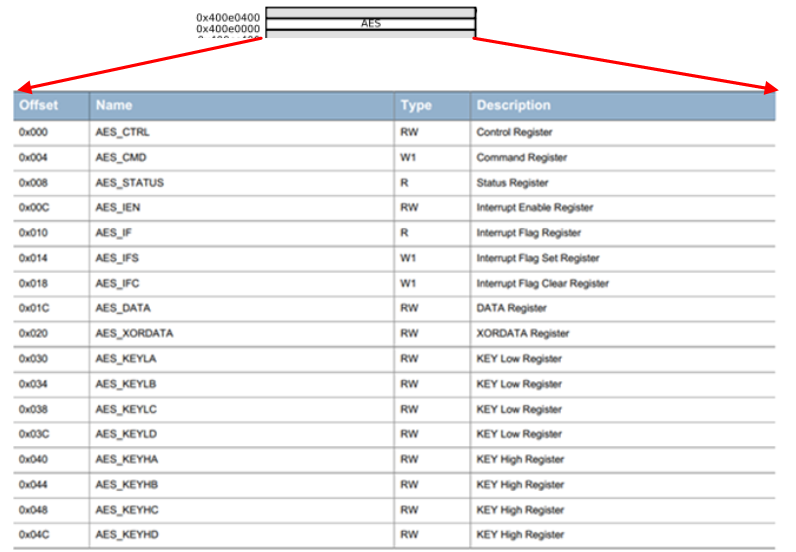This screenshot has height=552, width=796.
Task: Click the XORDATA Register description
Action: pos(523,334)
